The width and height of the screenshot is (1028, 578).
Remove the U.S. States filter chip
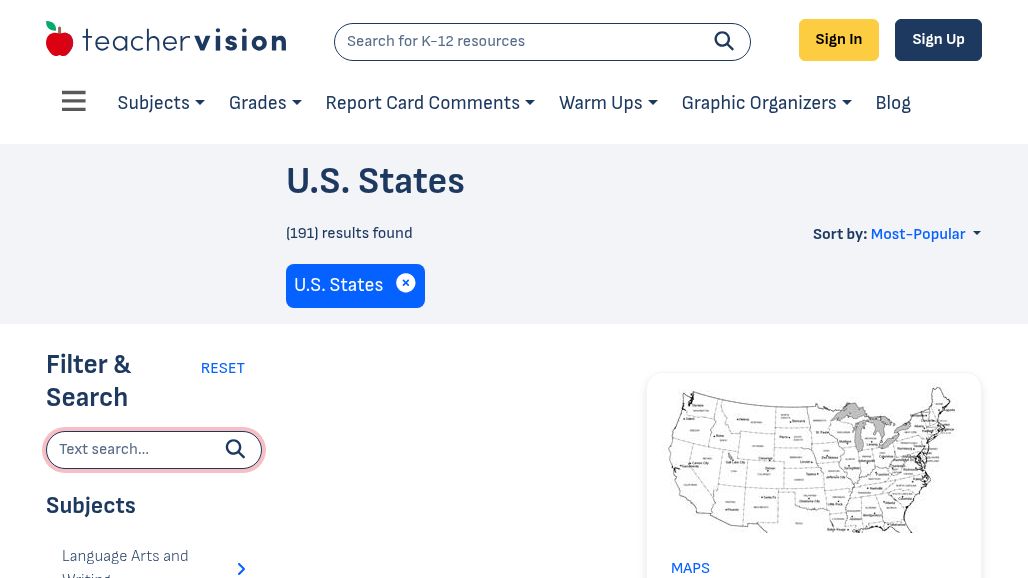[x=405, y=284]
